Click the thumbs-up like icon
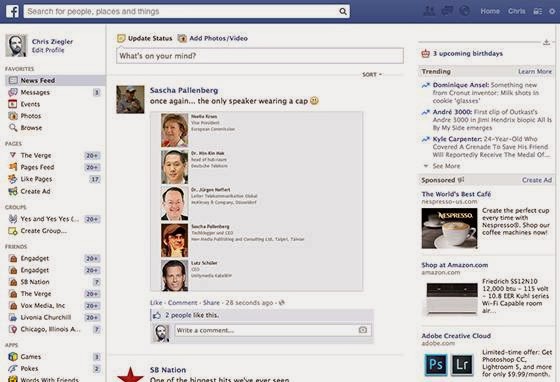 (x=157, y=315)
